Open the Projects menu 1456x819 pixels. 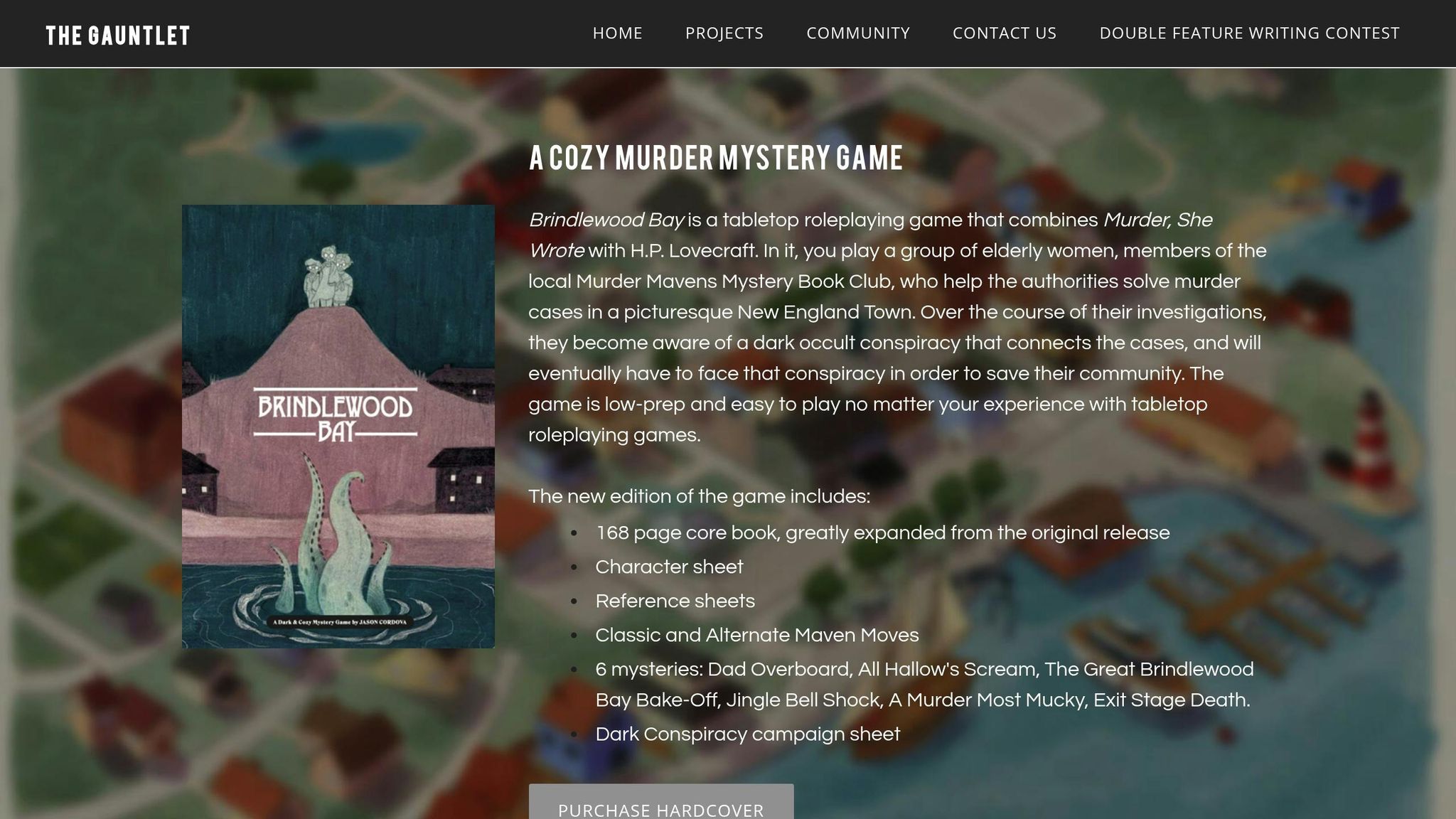point(724,33)
